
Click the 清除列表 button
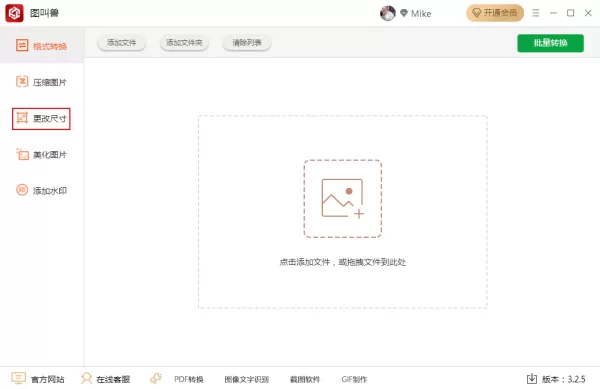[x=247, y=42]
